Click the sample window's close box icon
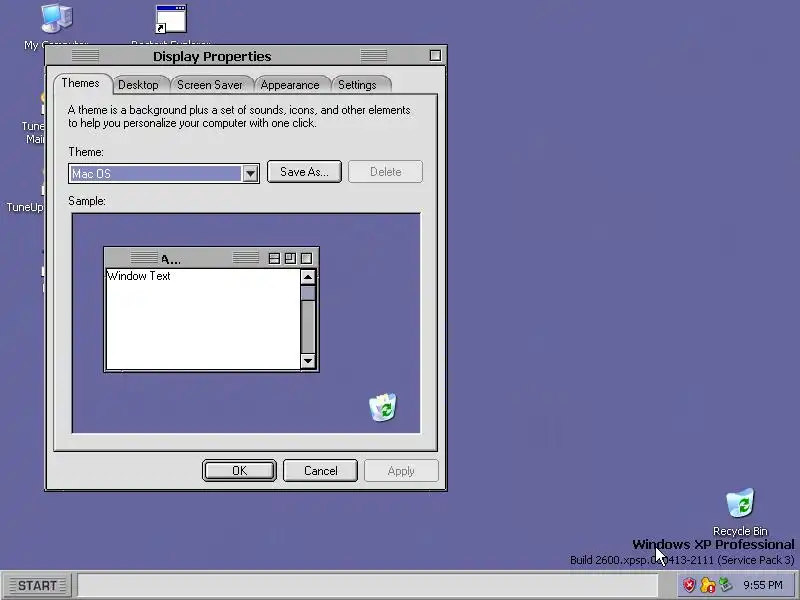Image resolution: width=800 pixels, height=600 pixels. tap(306, 259)
